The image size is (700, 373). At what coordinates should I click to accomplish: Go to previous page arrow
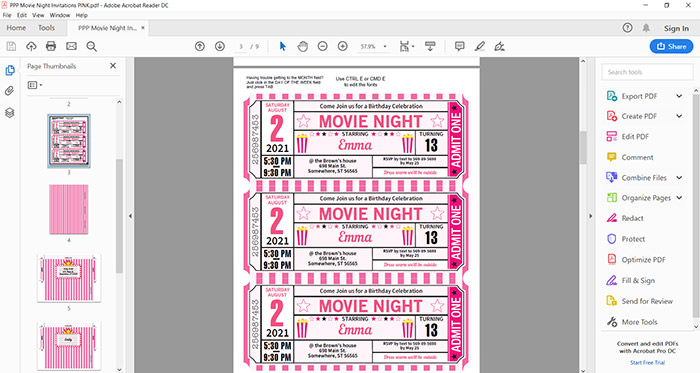pos(200,46)
